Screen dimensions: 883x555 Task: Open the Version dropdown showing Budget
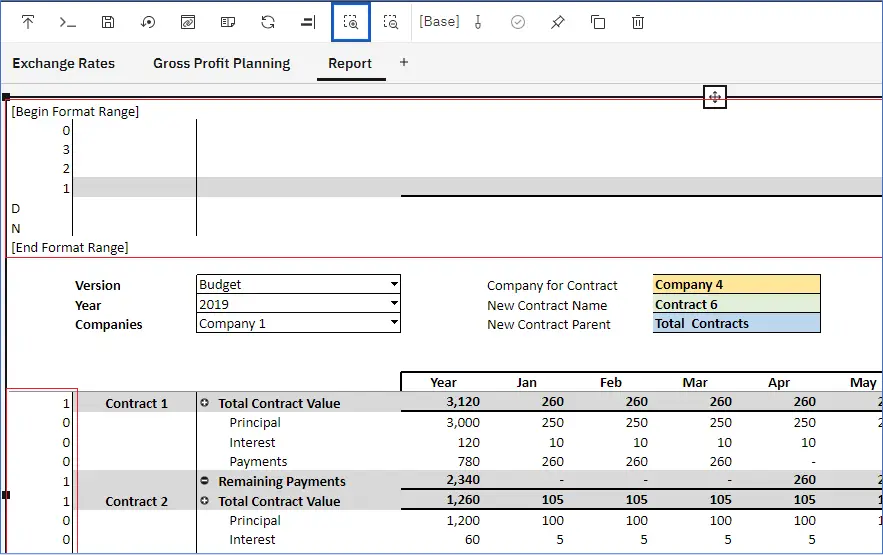pos(393,285)
